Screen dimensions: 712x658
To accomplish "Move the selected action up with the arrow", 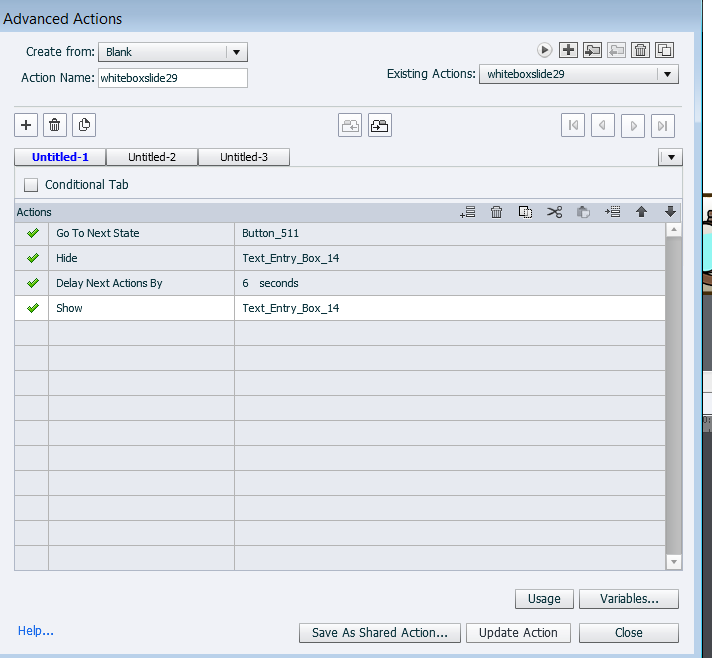I will (x=642, y=212).
